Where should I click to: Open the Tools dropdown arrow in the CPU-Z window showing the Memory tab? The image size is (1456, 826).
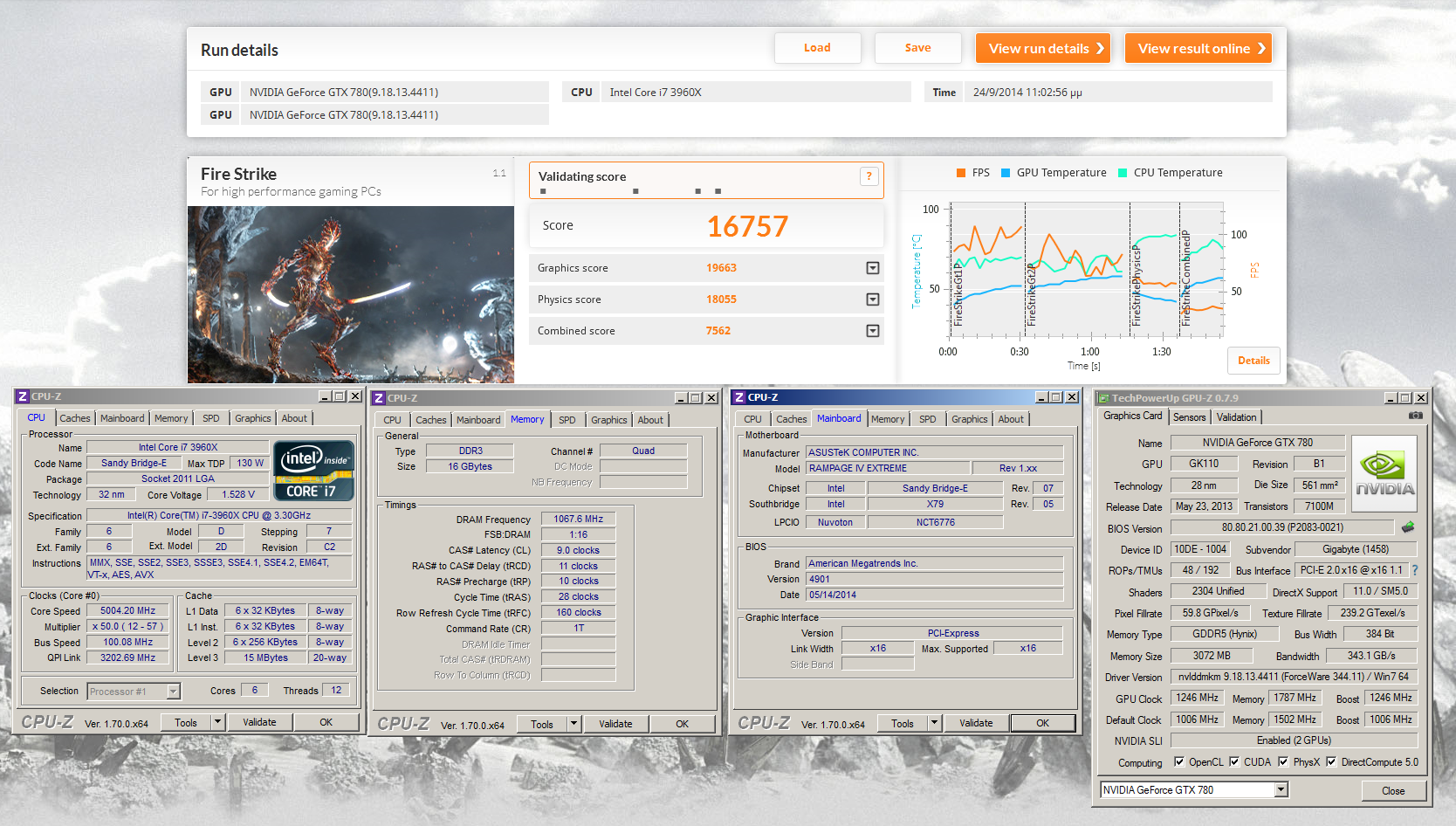tap(573, 724)
